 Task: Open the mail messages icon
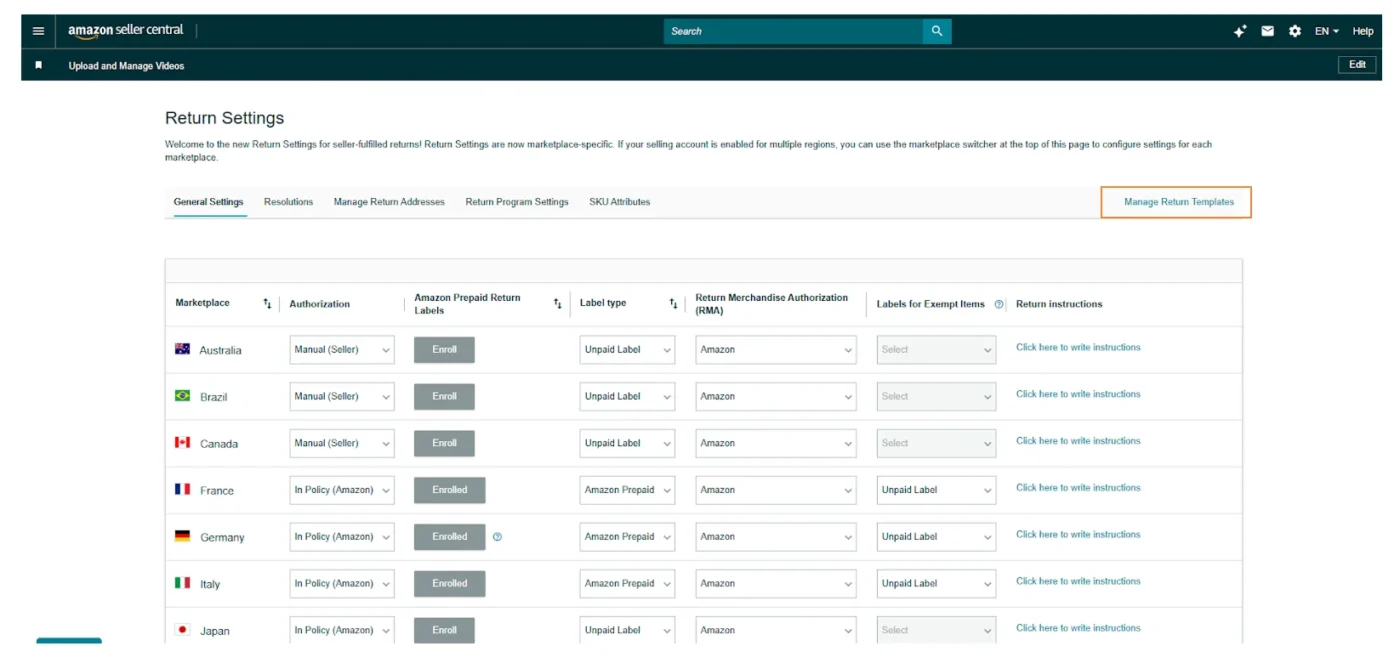pos(1267,31)
